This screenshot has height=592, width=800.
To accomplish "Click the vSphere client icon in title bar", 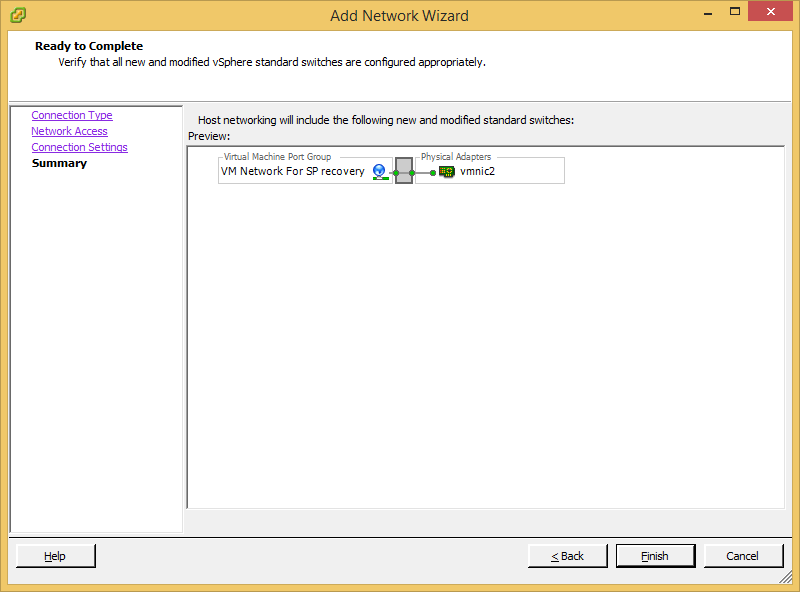I will (x=18, y=15).
